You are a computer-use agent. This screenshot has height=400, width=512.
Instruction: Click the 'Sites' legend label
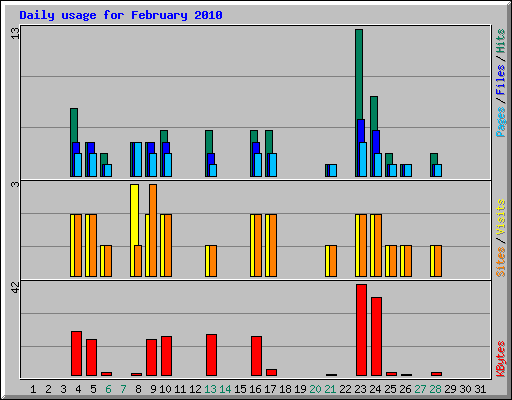coord(500,262)
